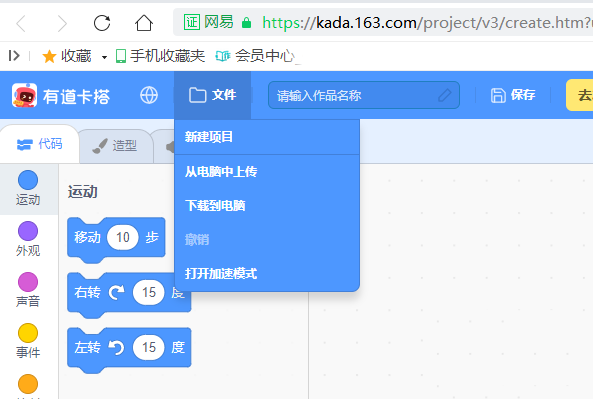Select the orange category circle below 事件
Image resolution: width=593 pixels, height=399 pixels.
pos(28,384)
